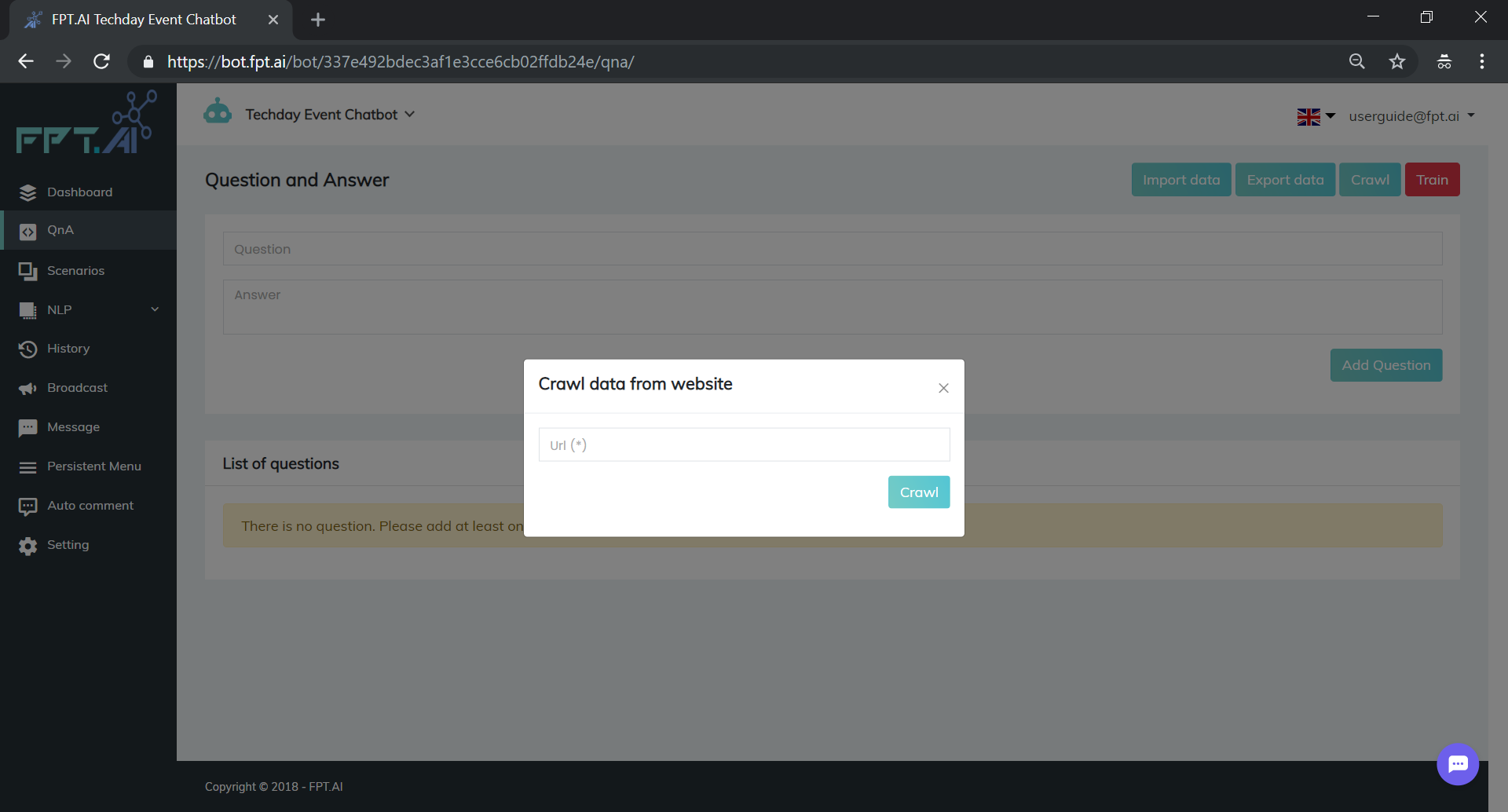Open Auto comment in the sidebar
Screen dimensions: 1508x812
coord(88,506)
